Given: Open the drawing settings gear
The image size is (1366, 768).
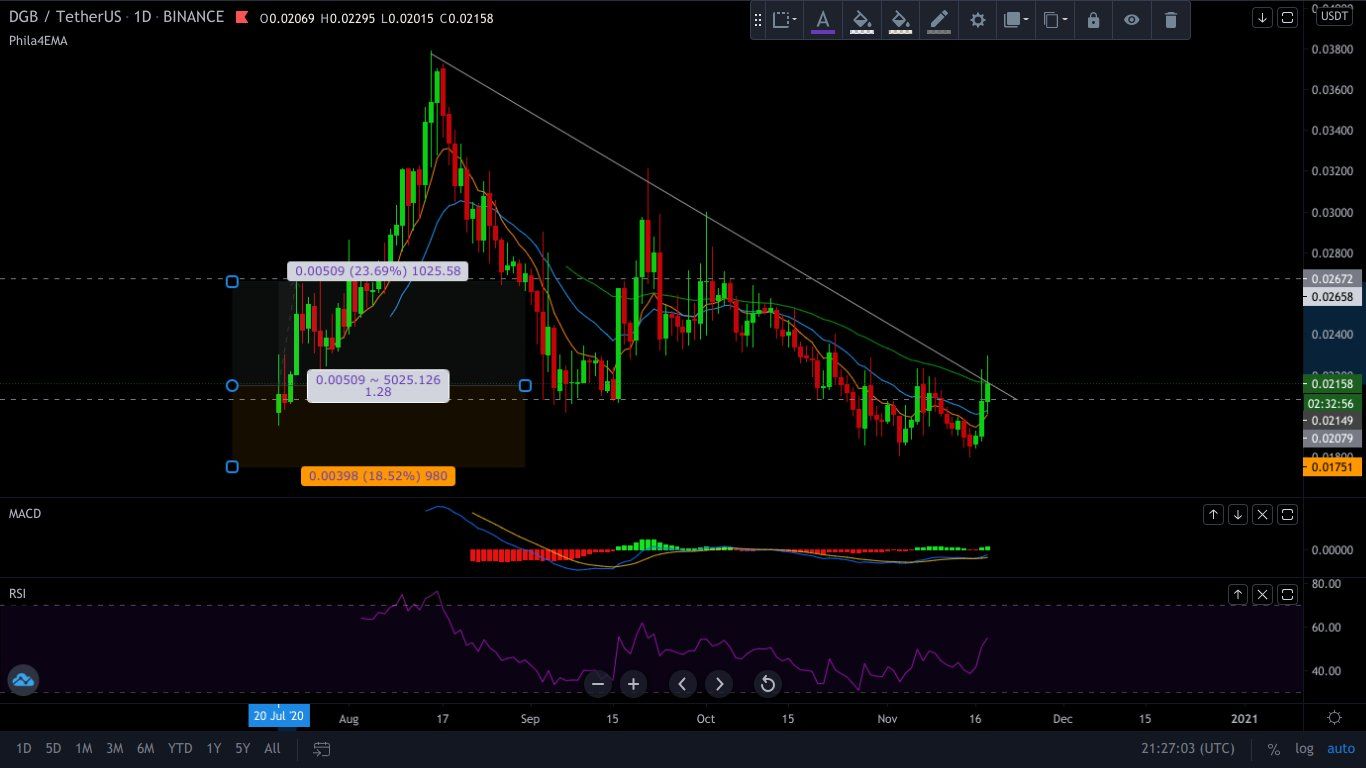Looking at the screenshot, I should 977,20.
